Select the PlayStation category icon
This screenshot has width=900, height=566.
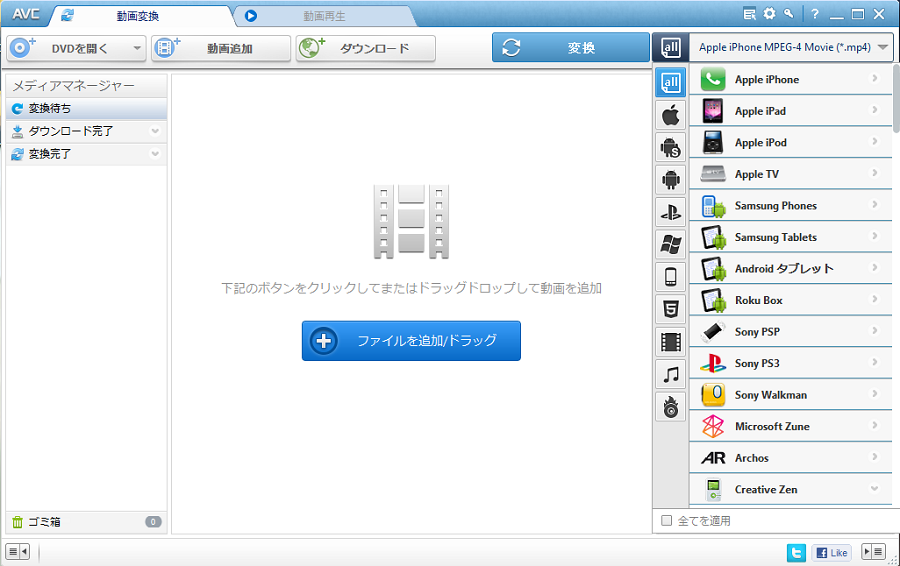[670, 213]
